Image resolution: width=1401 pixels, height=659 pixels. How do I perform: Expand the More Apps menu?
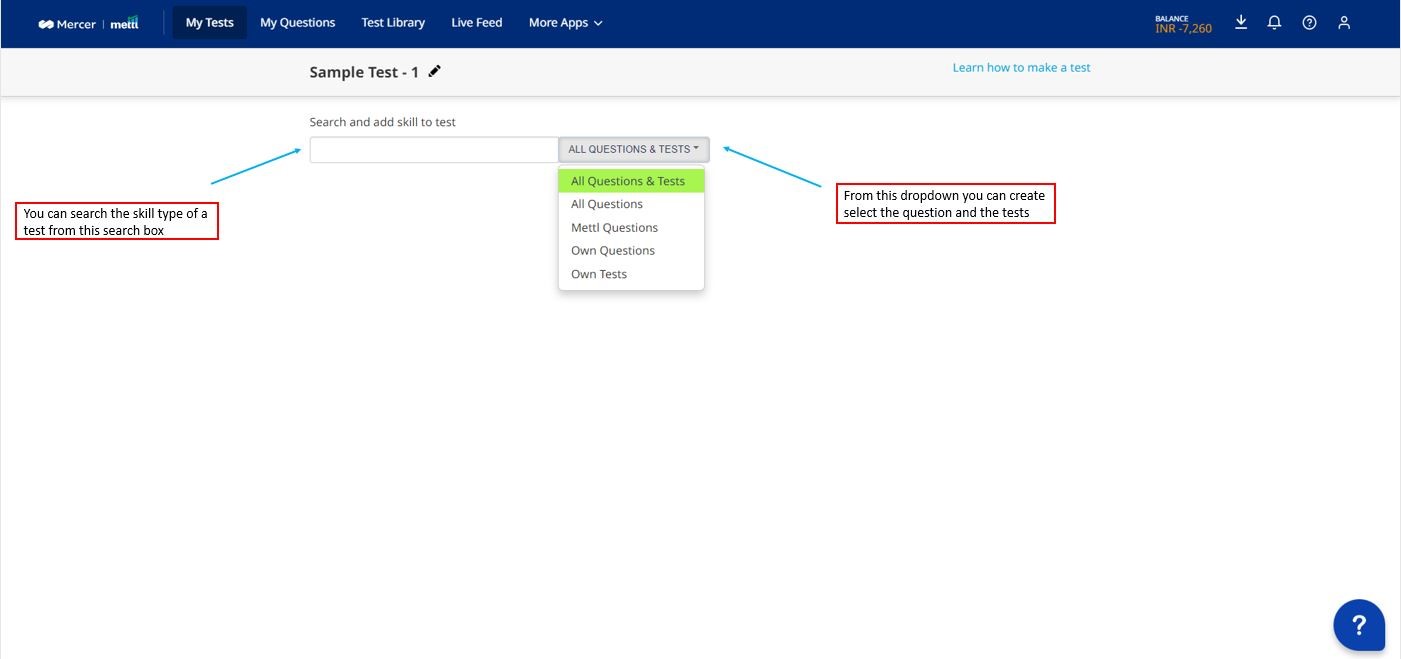coord(566,23)
